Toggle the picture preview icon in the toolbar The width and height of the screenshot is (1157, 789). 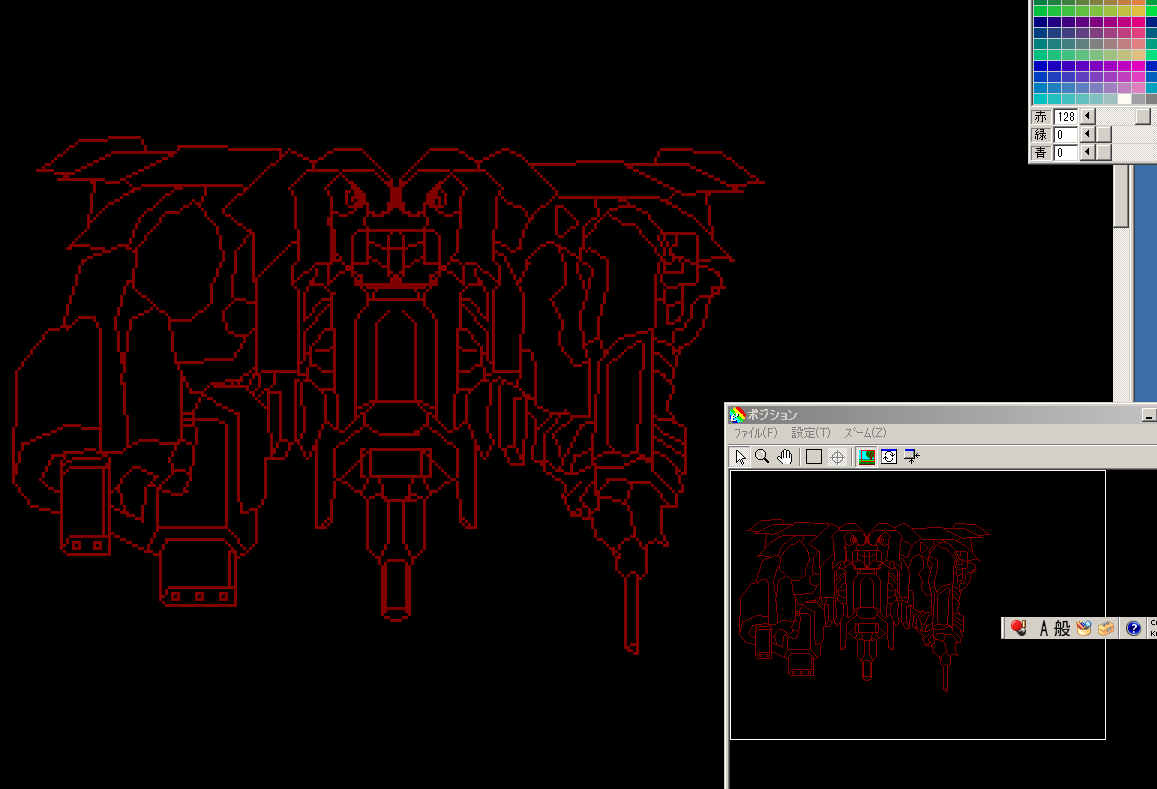(x=866, y=457)
